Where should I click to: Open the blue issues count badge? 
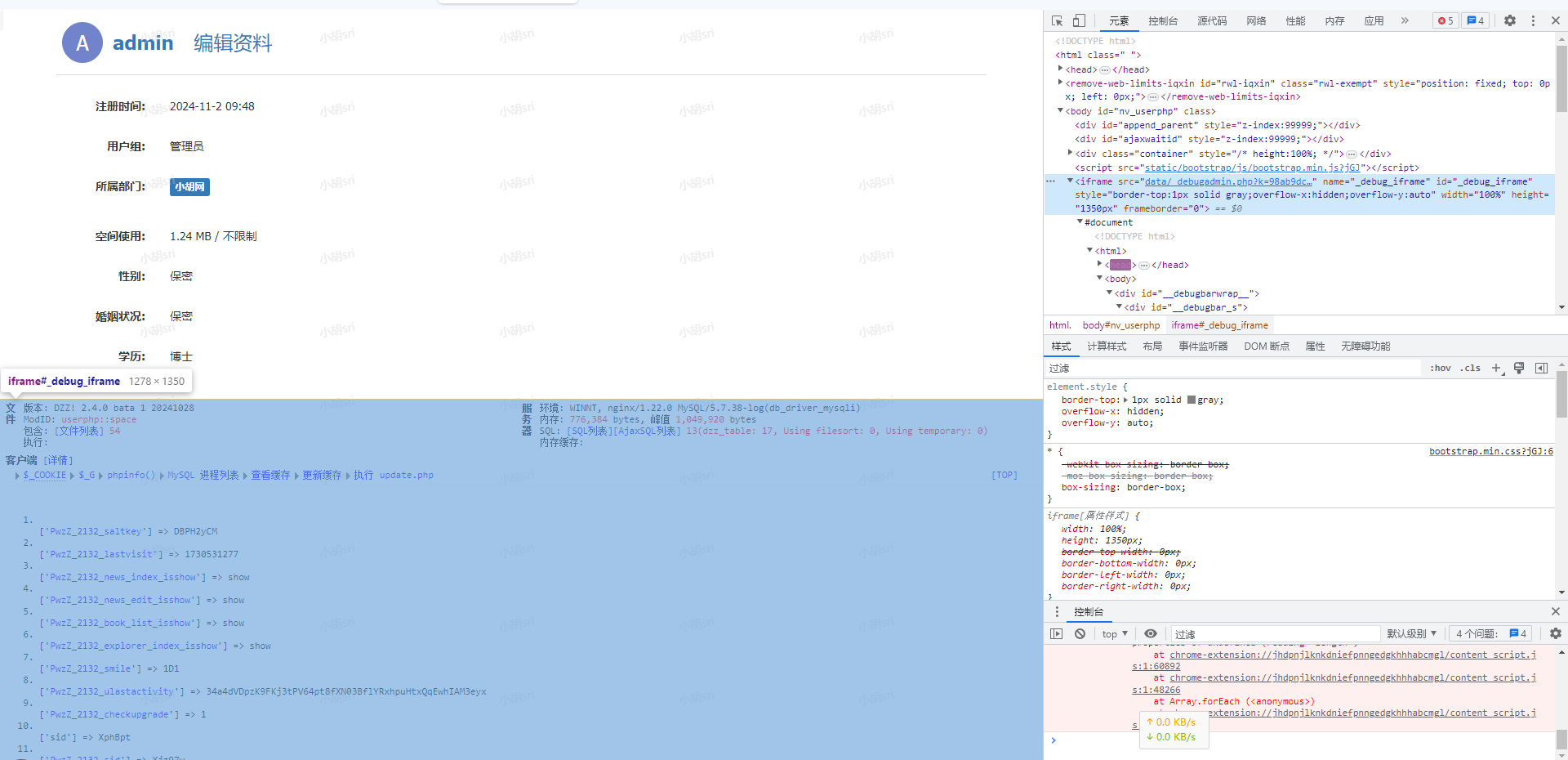click(1476, 20)
